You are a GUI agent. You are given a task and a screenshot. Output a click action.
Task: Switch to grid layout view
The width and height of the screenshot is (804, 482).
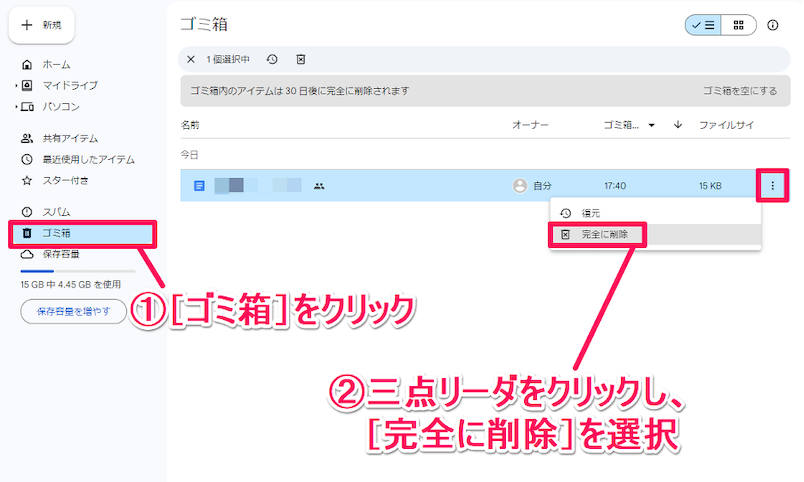[x=738, y=26]
